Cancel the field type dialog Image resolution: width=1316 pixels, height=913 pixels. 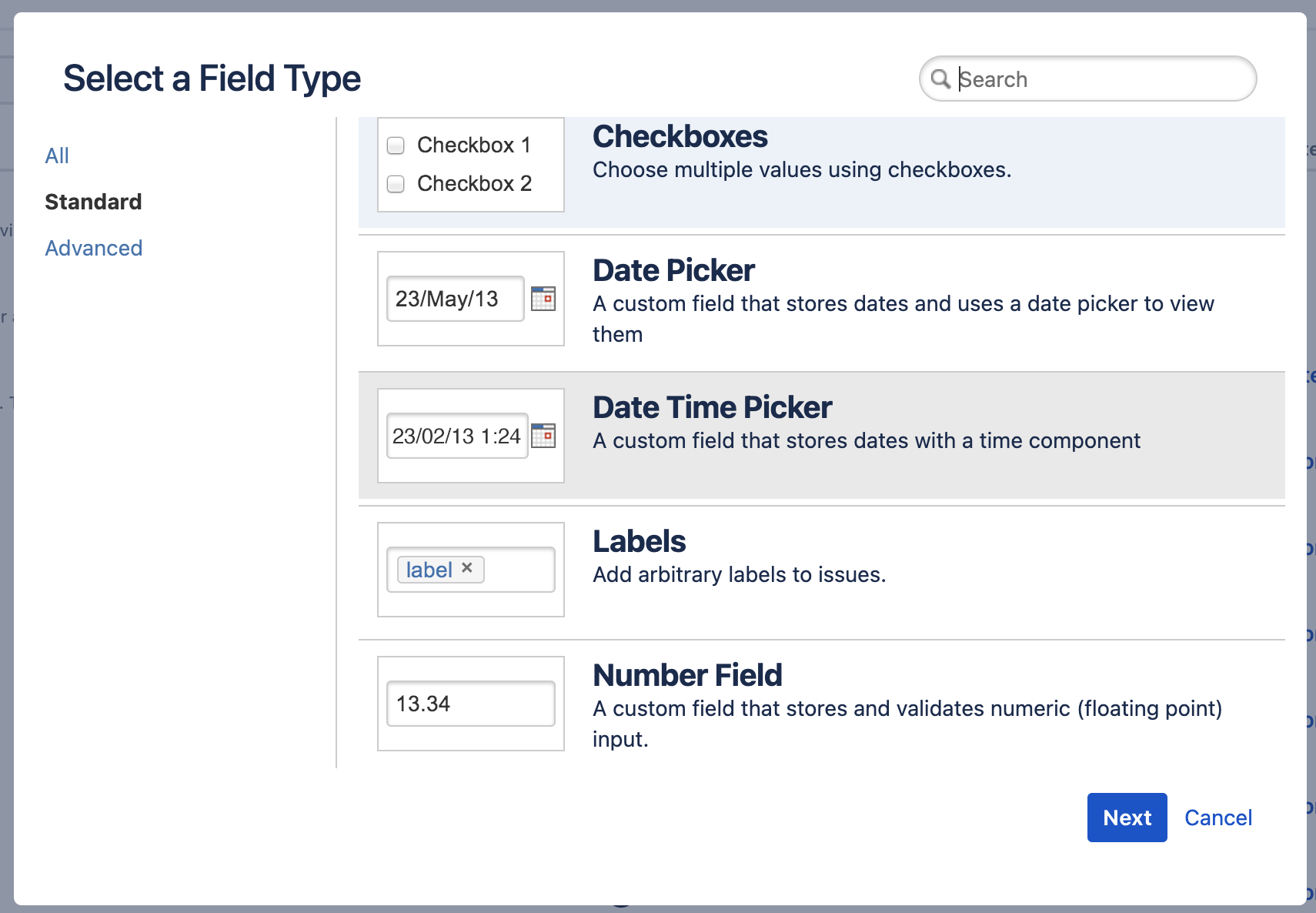coord(1218,818)
